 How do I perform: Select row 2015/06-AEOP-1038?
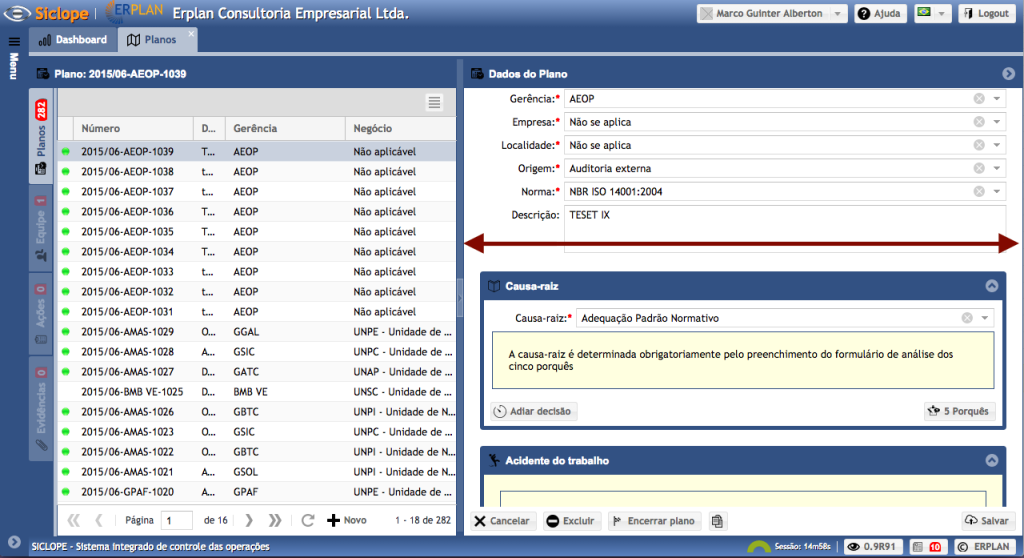[x=257, y=172]
